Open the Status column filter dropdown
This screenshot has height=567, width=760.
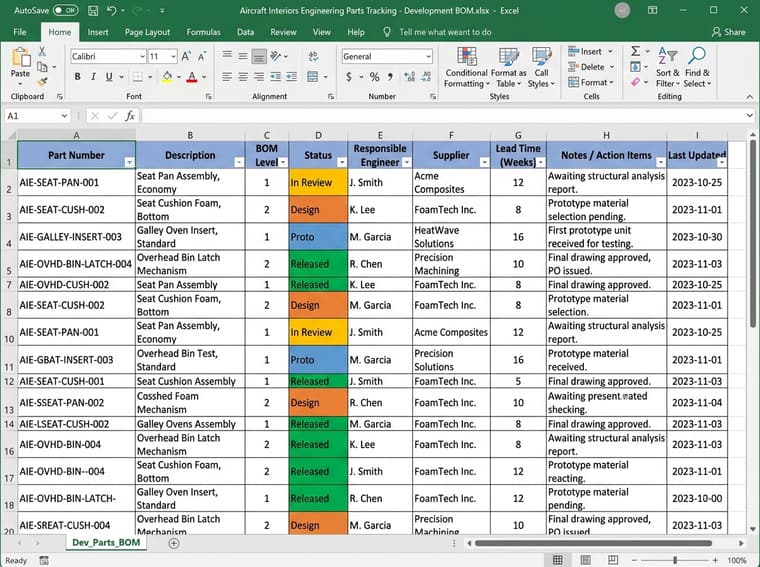click(342, 162)
